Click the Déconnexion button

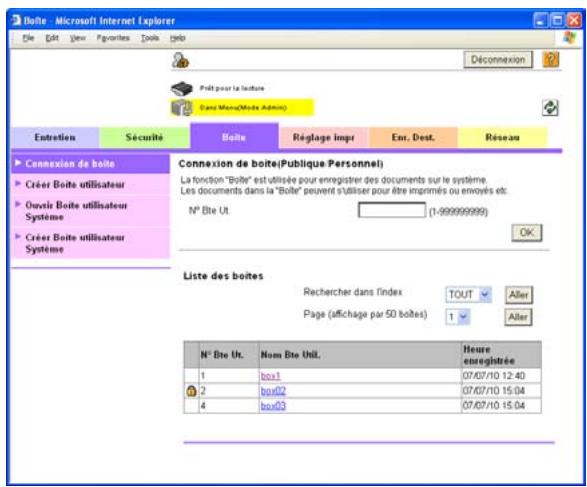(498, 60)
